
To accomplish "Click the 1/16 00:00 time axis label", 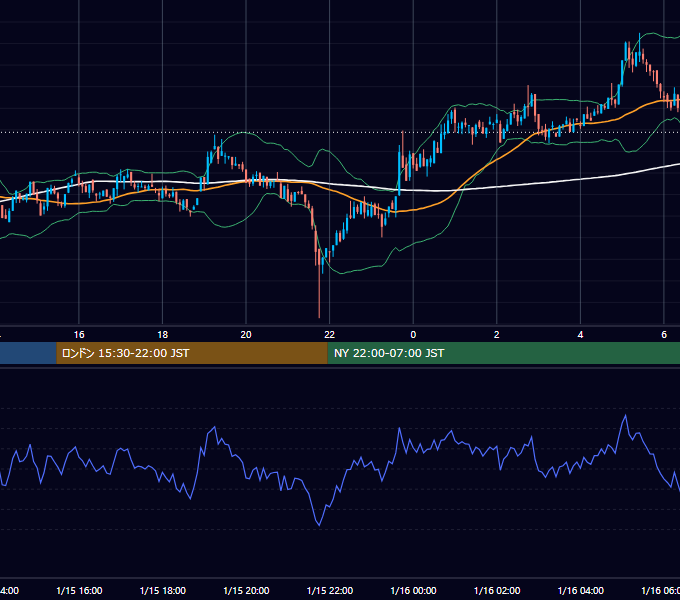I will (413, 590).
